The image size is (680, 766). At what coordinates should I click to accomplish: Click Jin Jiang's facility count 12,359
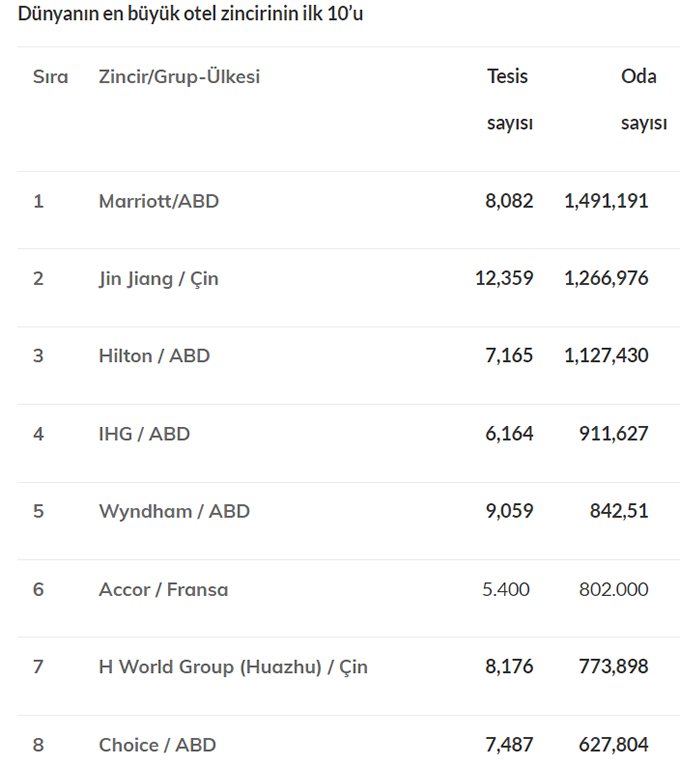(x=504, y=278)
